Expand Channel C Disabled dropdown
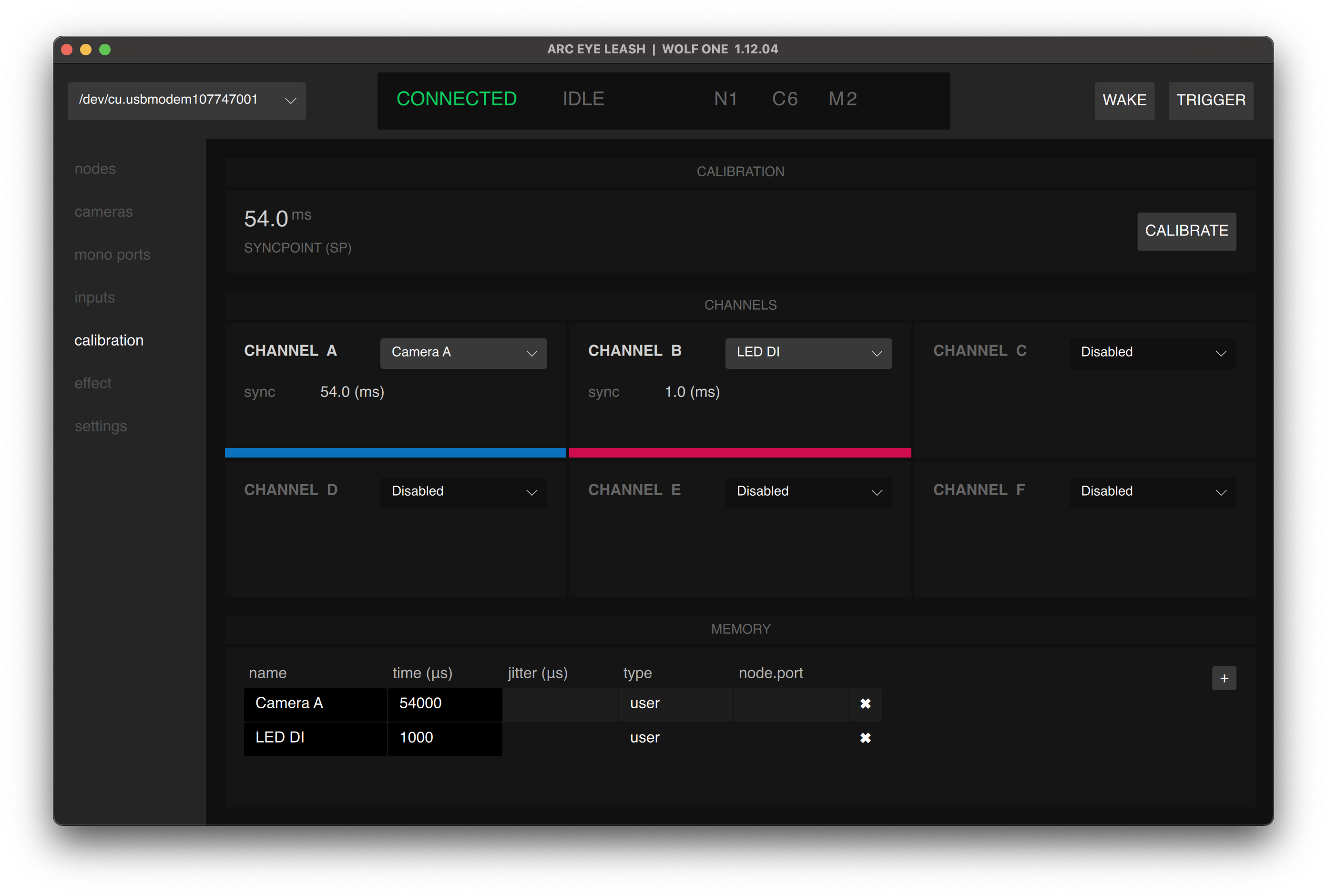The width and height of the screenshot is (1327, 896). point(1152,353)
